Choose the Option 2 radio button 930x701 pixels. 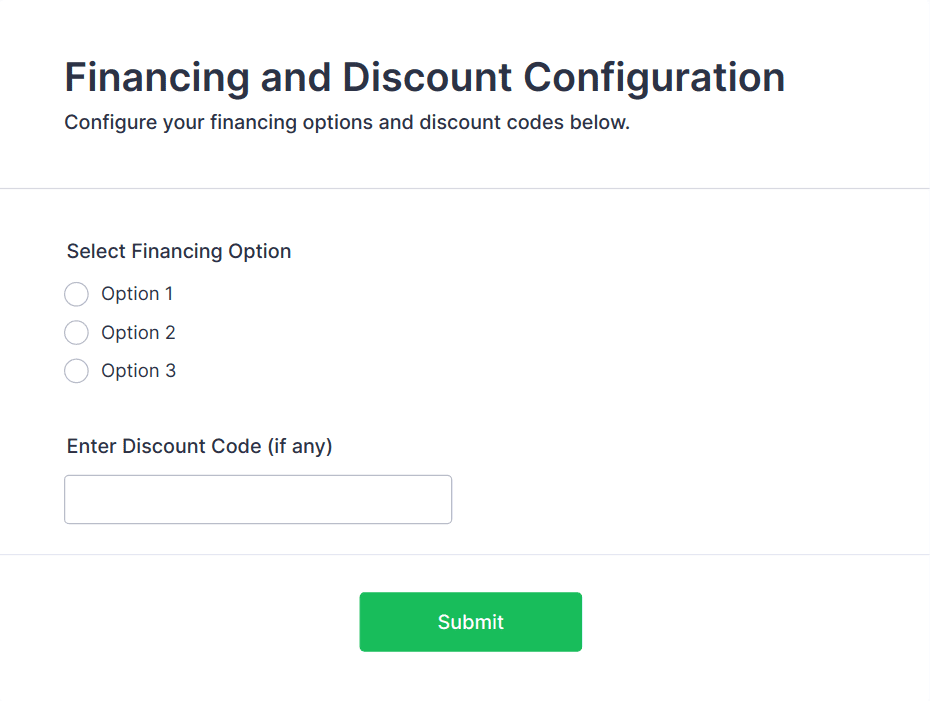(x=76, y=333)
